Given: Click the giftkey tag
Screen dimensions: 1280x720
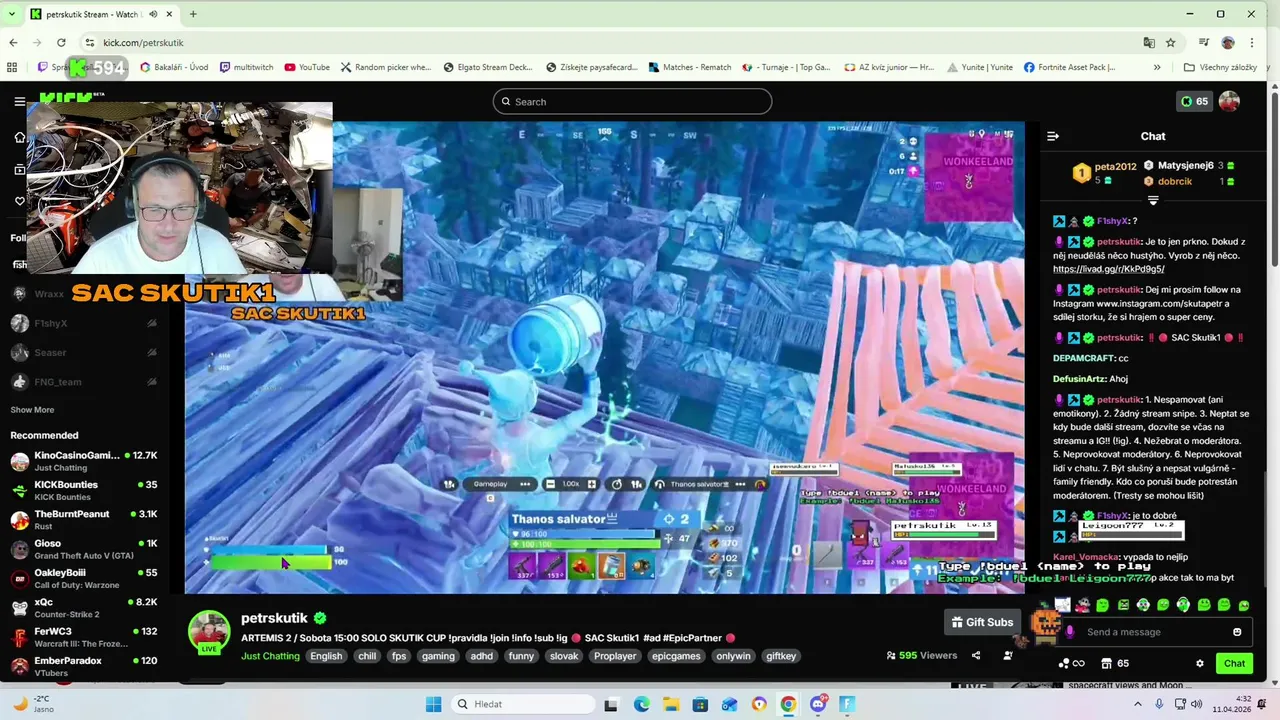Looking at the screenshot, I should [781, 656].
